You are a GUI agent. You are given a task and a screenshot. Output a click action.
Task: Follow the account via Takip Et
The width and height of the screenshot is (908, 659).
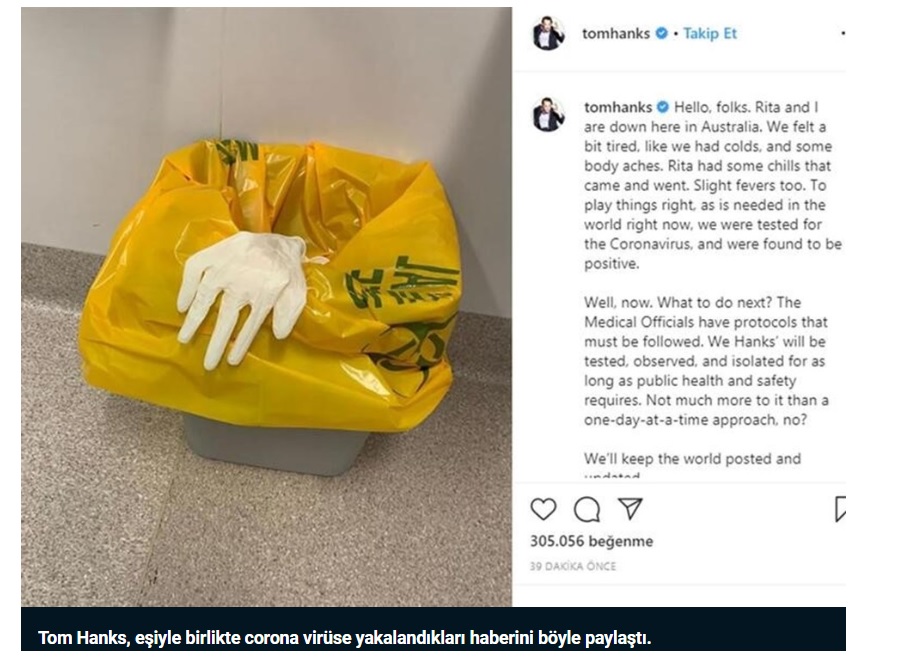[x=710, y=34]
